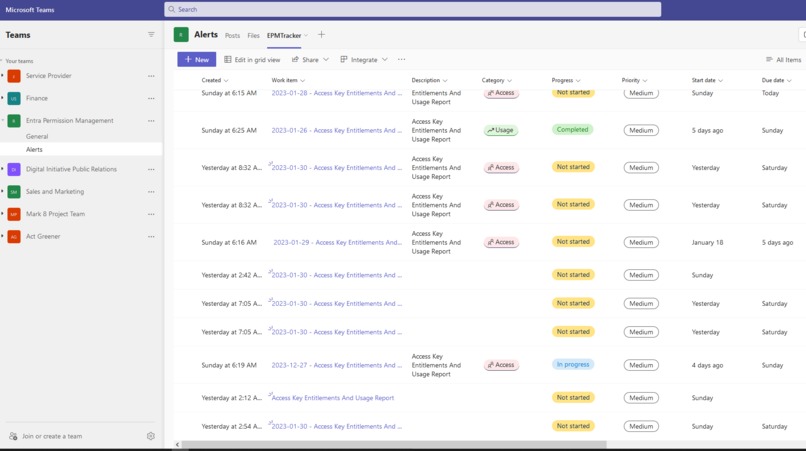Open more options for Entra Permission Management
Screen dimensions: 806x451
[x=151, y=121]
